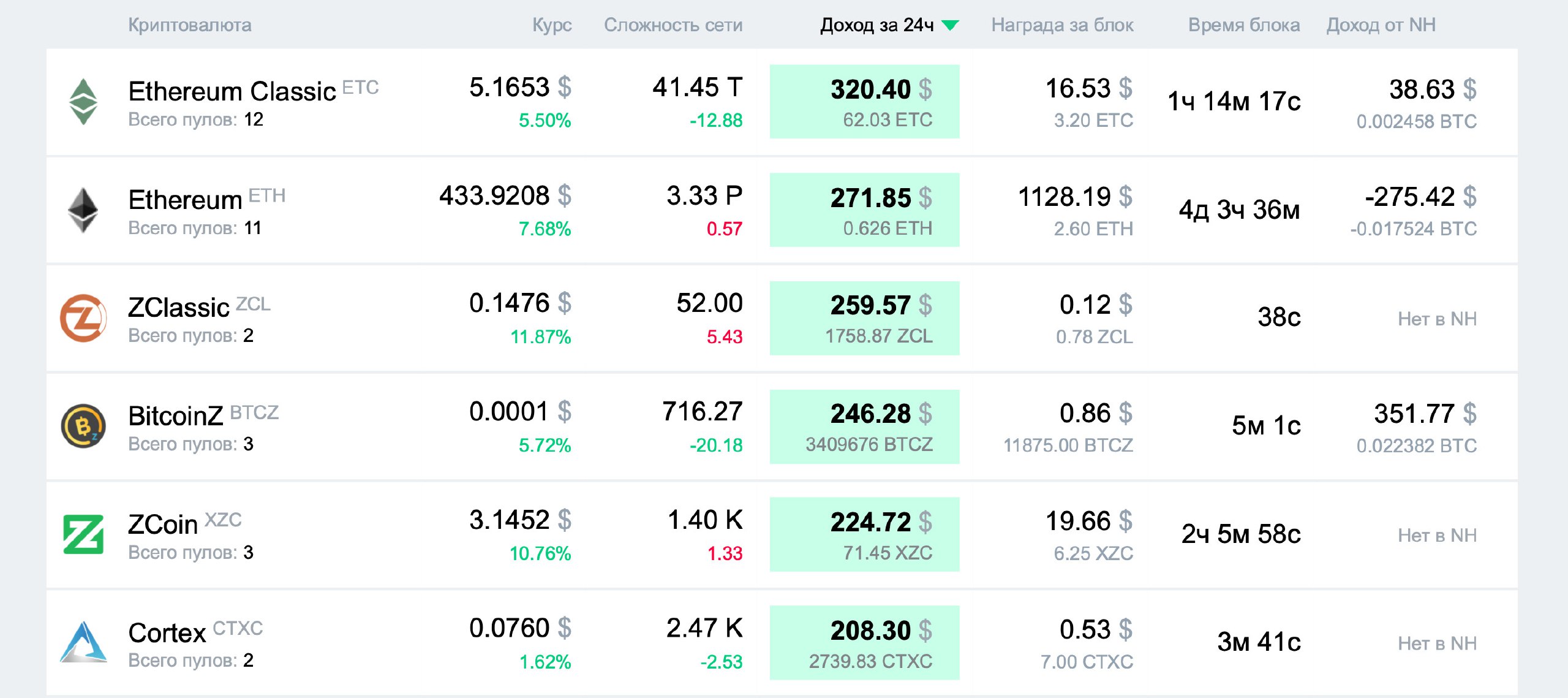Open the ZClassic coin link
Screen dimensions: 1568x698
(x=178, y=308)
